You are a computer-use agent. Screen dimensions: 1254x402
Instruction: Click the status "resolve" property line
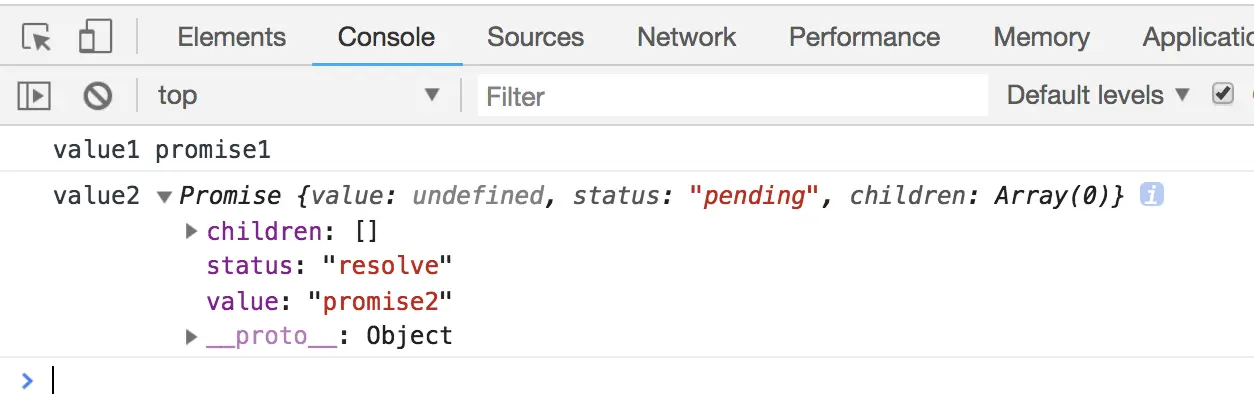pos(330,266)
